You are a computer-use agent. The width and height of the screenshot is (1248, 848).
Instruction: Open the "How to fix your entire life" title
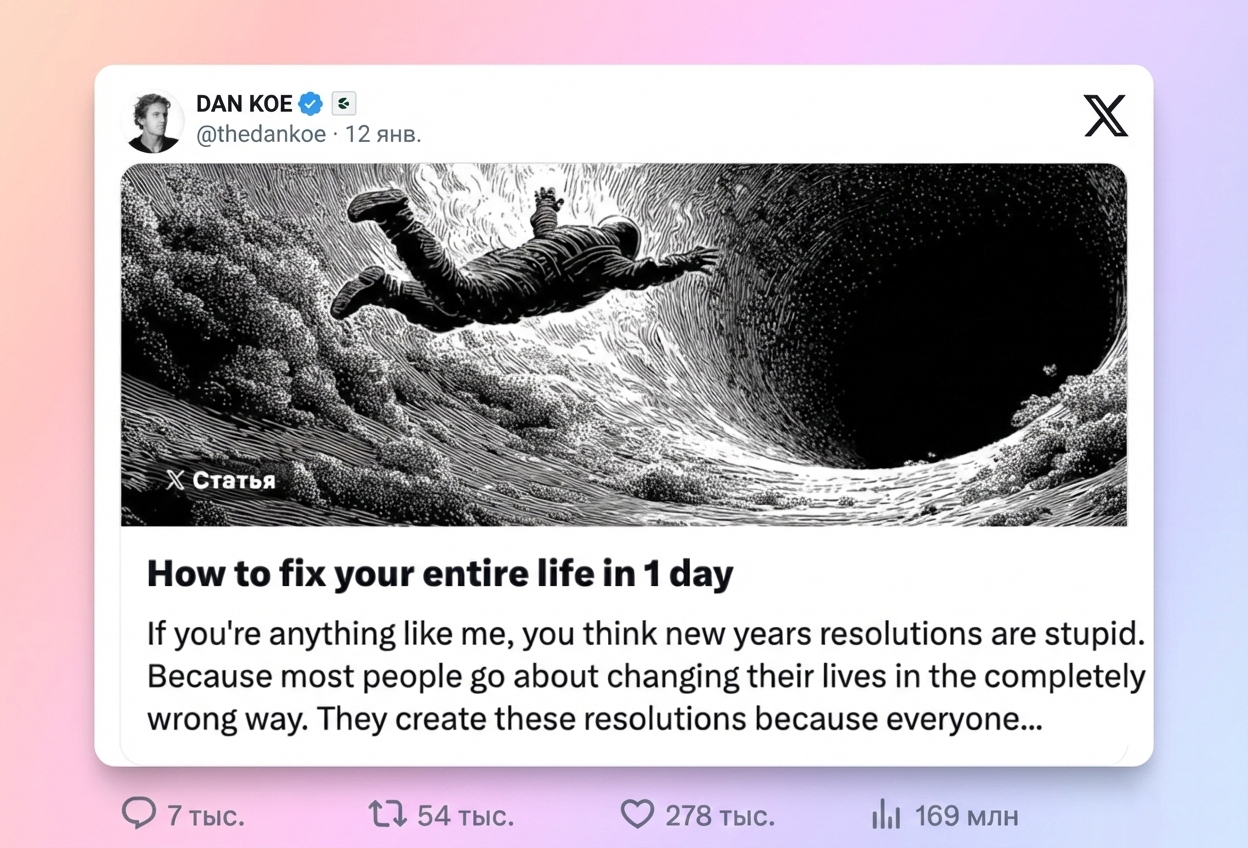pyautogui.click(x=440, y=574)
